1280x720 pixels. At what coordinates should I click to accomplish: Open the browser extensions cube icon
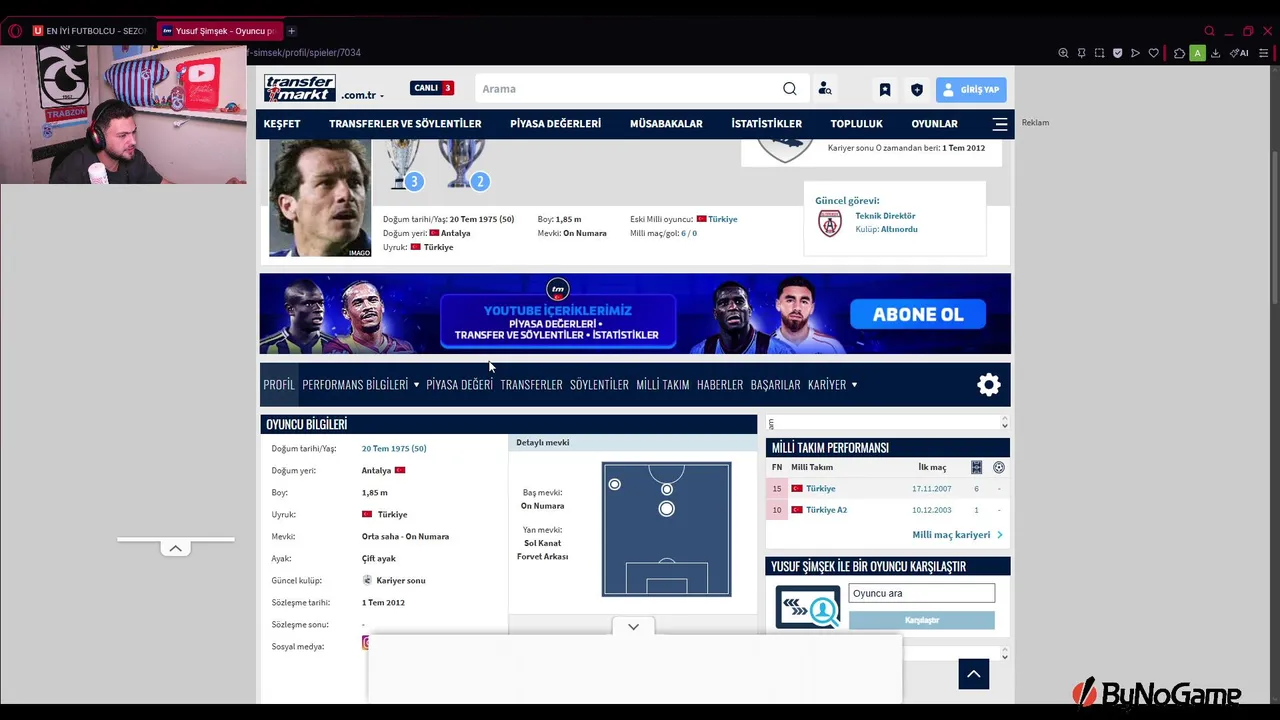(x=1179, y=53)
